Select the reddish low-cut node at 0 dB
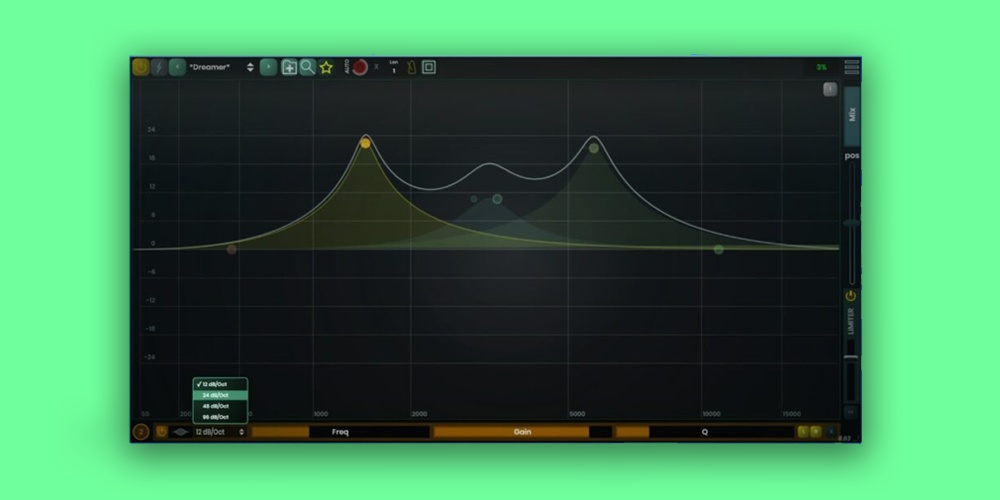 point(232,249)
